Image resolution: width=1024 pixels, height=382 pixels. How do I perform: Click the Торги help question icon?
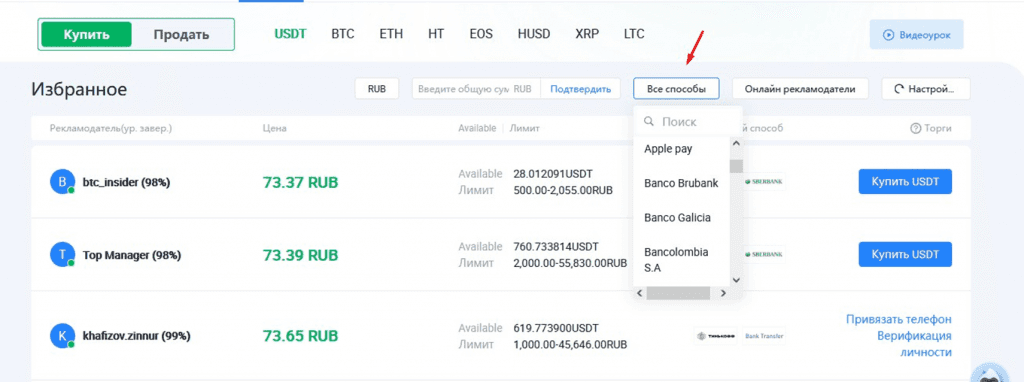[x=915, y=129]
